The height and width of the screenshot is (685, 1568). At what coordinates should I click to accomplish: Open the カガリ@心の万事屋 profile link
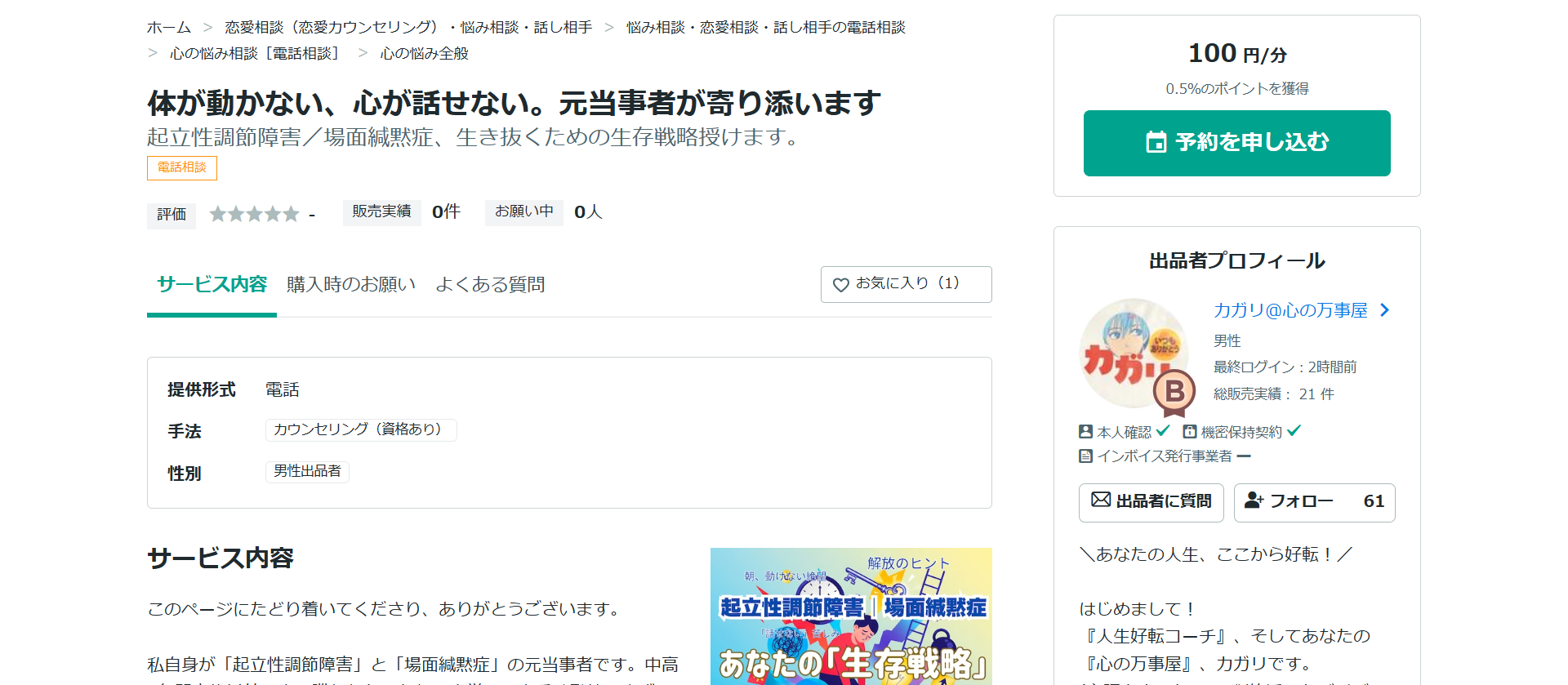coord(1290,310)
